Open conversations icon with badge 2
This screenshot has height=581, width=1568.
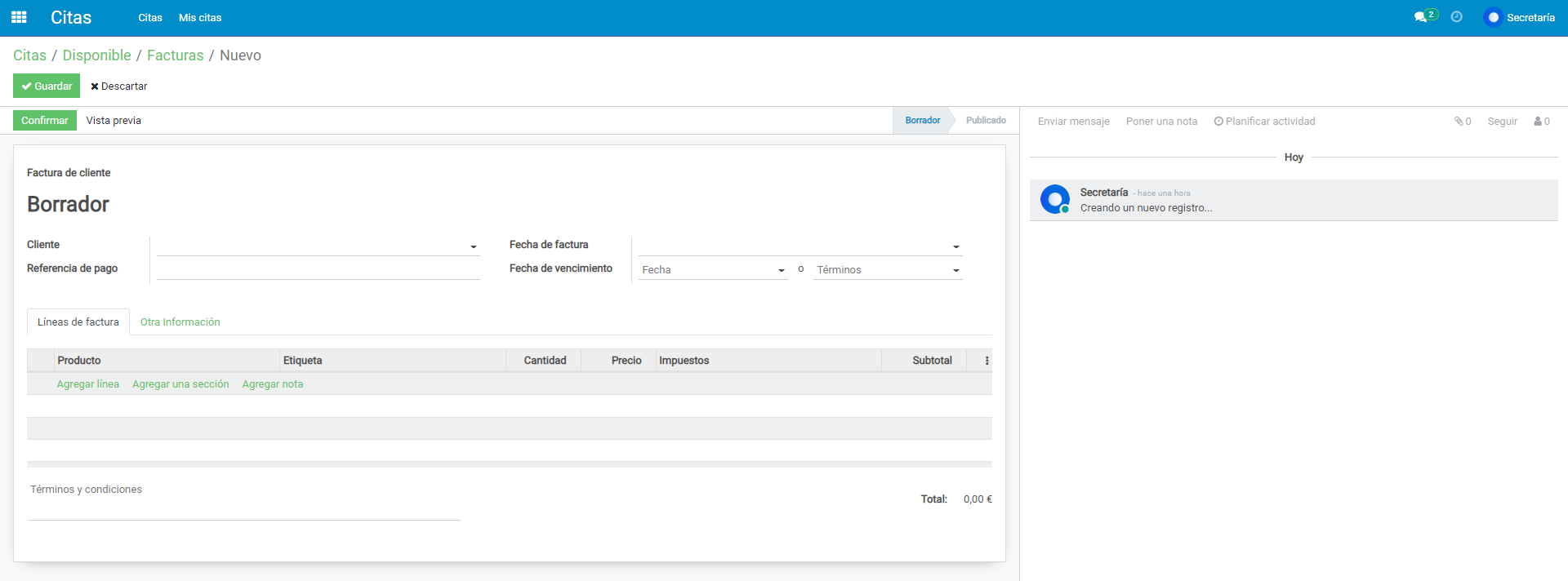click(1425, 16)
